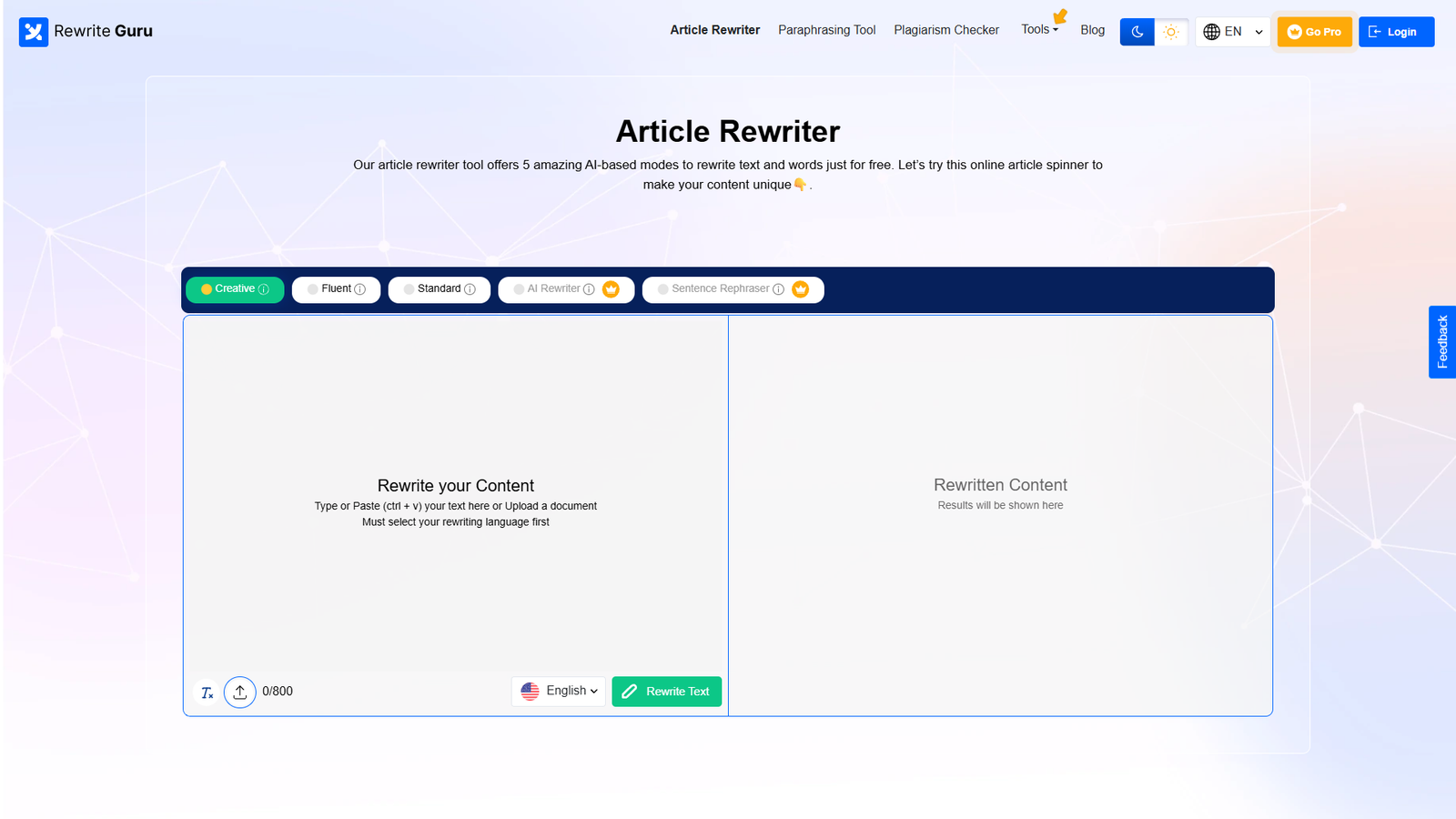Select the Fluent rewriting mode
Image resolution: width=1456 pixels, height=819 pixels.
pyautogui.click(x=336, y=289)
